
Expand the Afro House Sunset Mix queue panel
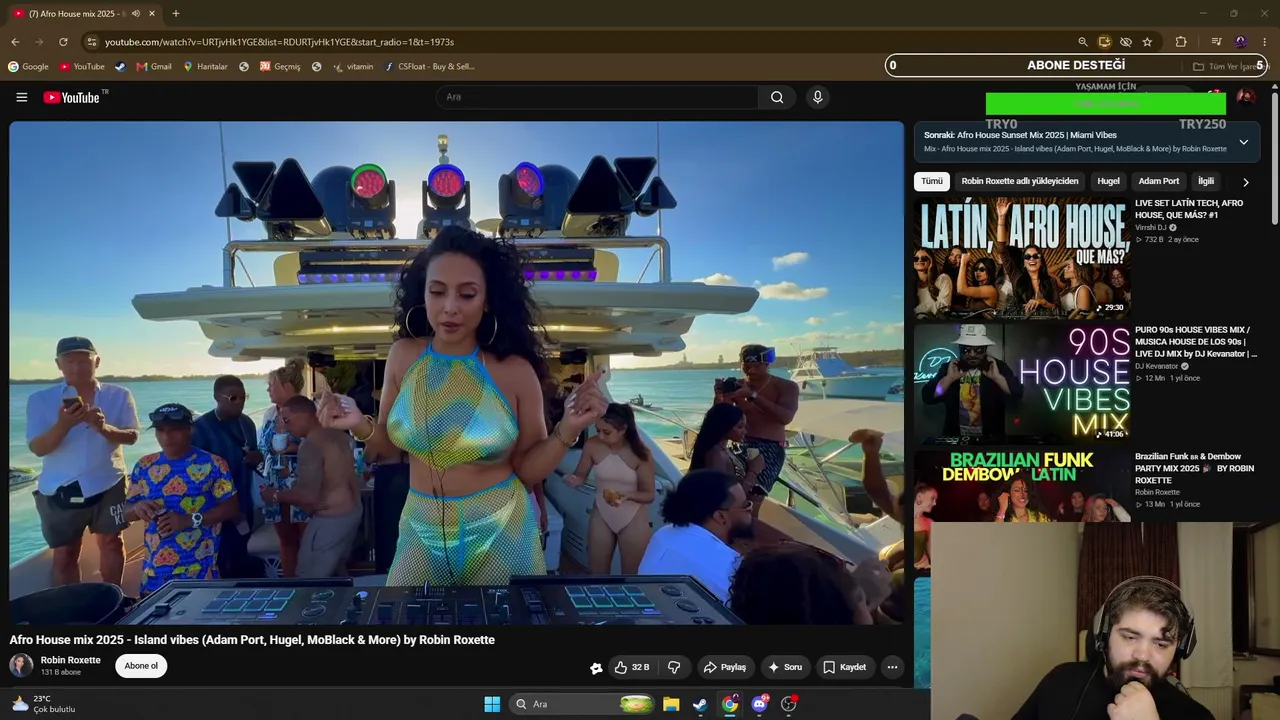(x=1243, y=142)
